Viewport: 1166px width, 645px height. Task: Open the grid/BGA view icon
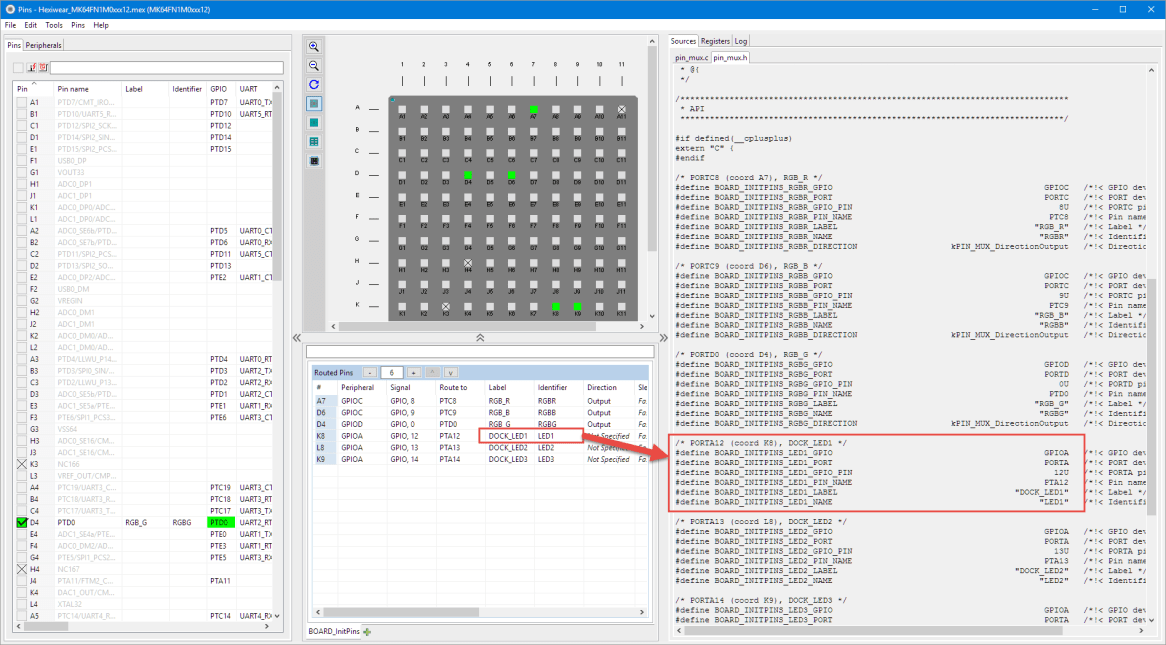314,140
